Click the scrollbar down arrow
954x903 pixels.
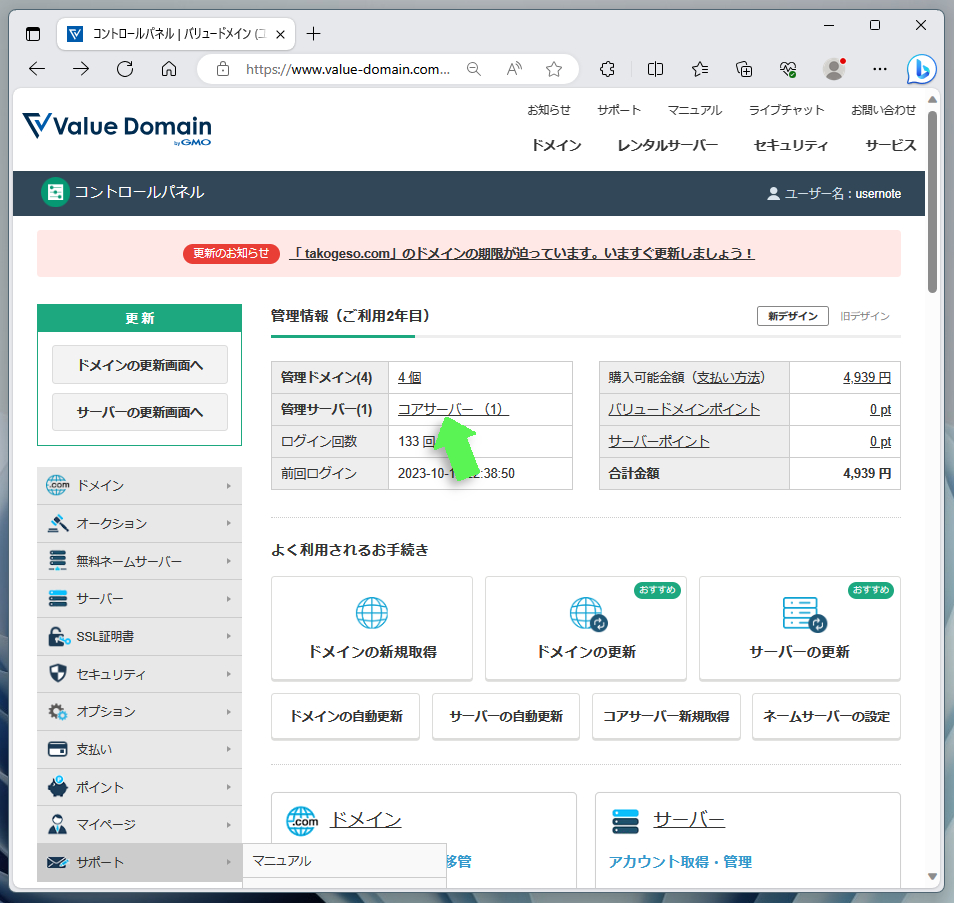932,877
